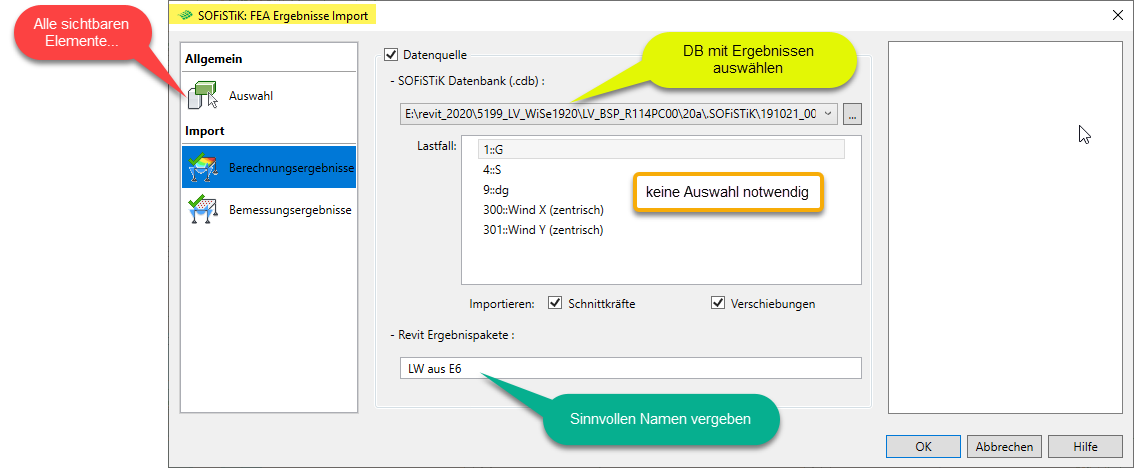The image size is (1134, 468).
Task: Open file browser with the ... button
Action: click(x=852, y=114)
